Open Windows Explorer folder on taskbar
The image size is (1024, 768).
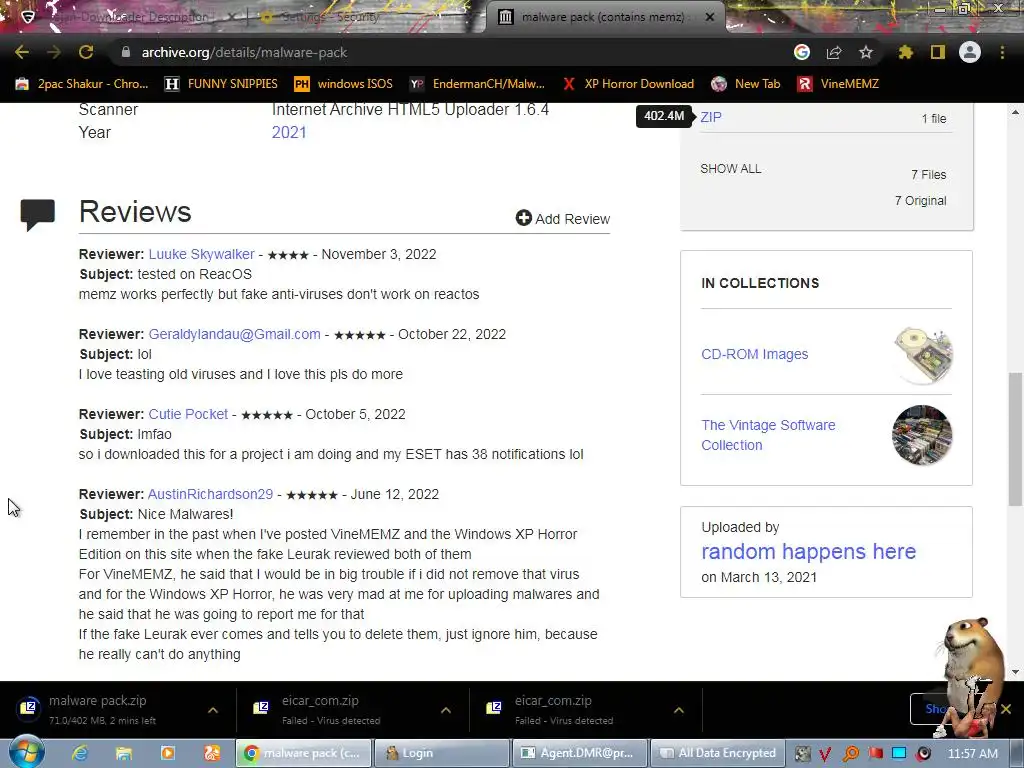[123, 753]
